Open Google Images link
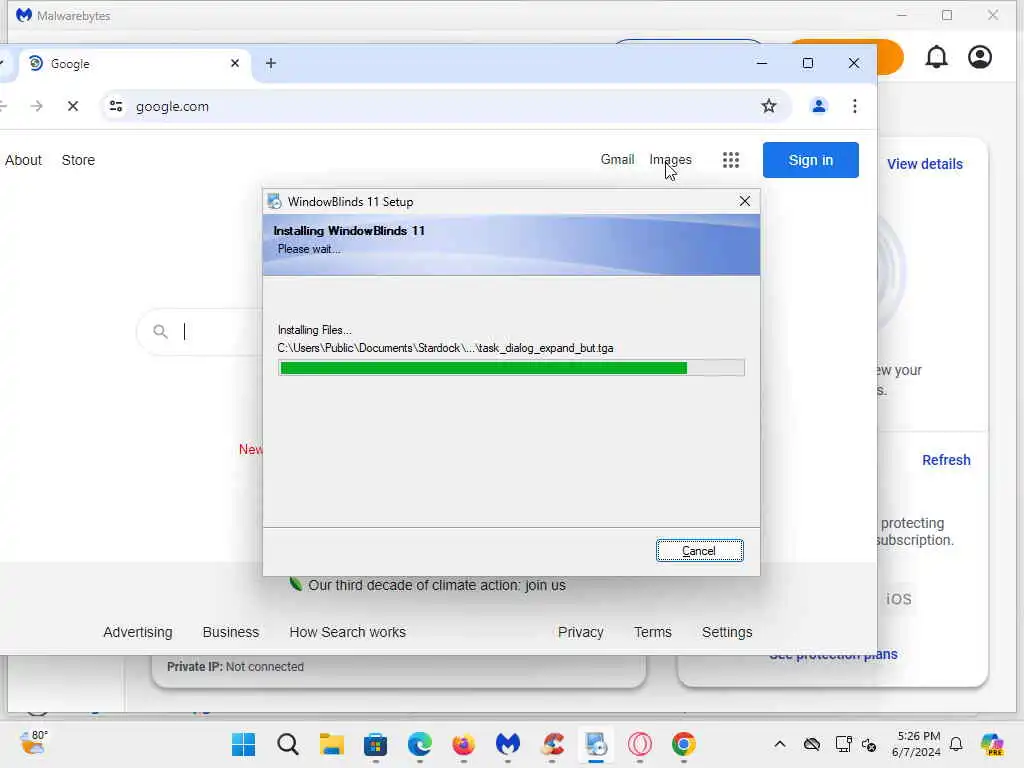The height and width of the screenshot is (768, 1024). click(670, 159)
